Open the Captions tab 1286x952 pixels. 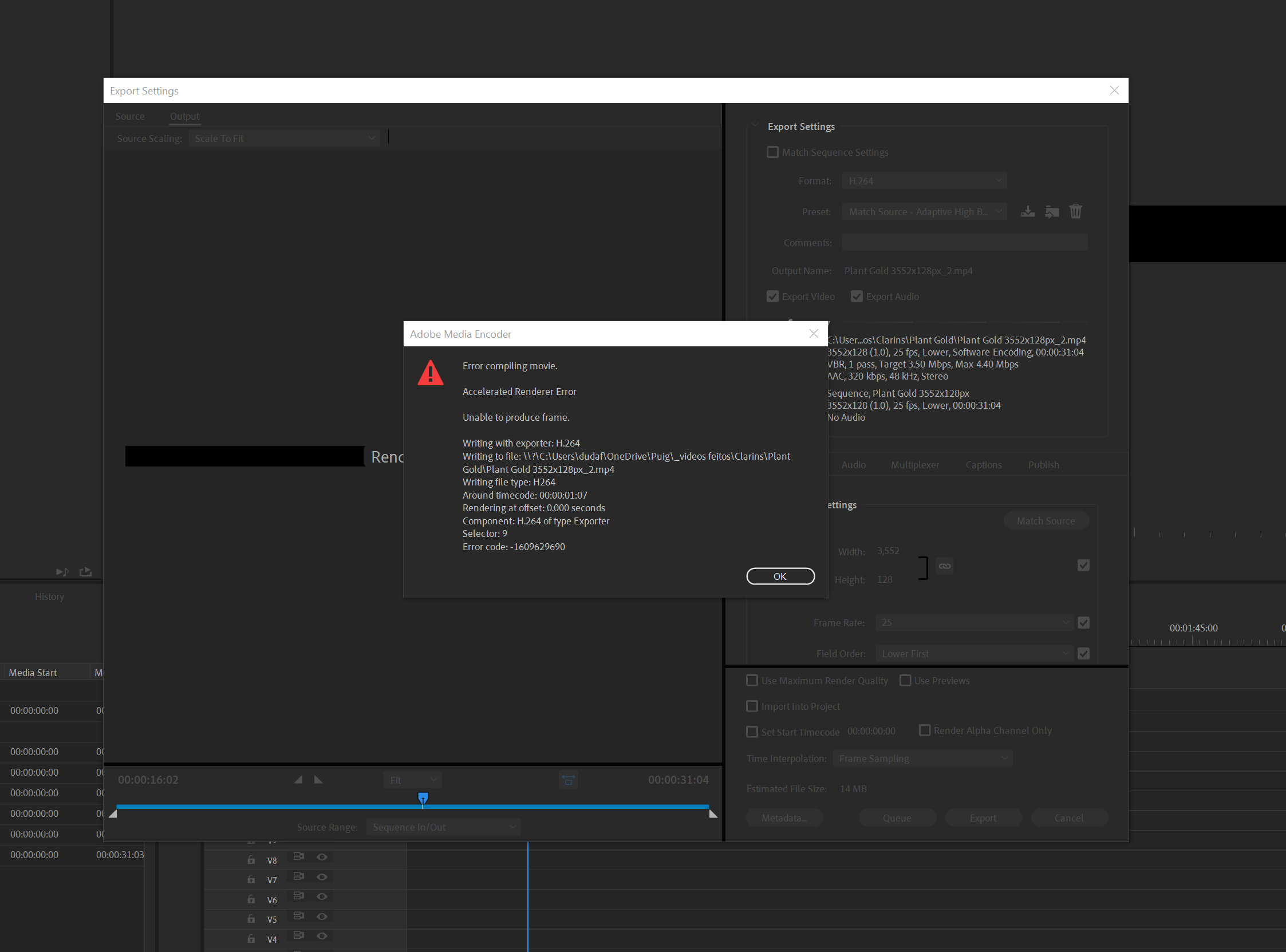(x=983, y=465)
